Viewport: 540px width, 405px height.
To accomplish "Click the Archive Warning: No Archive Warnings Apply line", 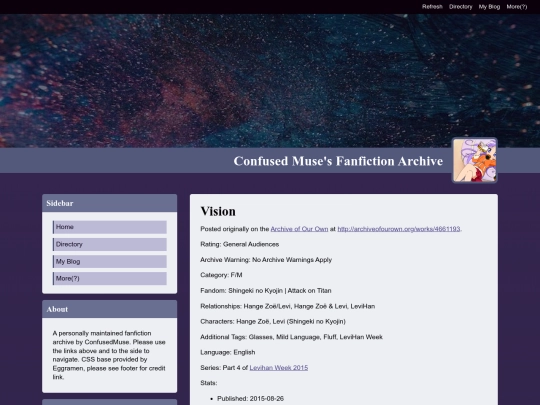I will click(x=266, y=260).
